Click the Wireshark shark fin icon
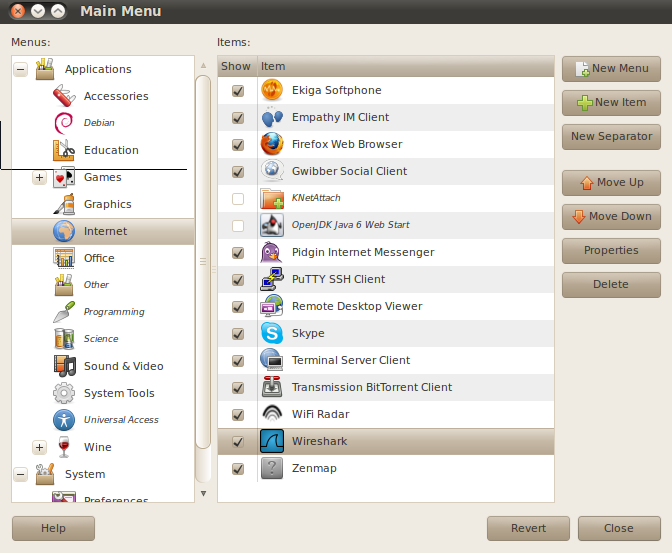This screenshot has height=553, width=672. coord(272,441)
